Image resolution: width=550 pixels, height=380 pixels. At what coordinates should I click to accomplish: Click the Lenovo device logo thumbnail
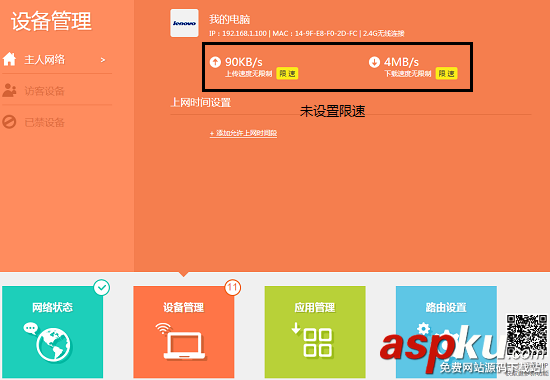[x=184, y=23]
